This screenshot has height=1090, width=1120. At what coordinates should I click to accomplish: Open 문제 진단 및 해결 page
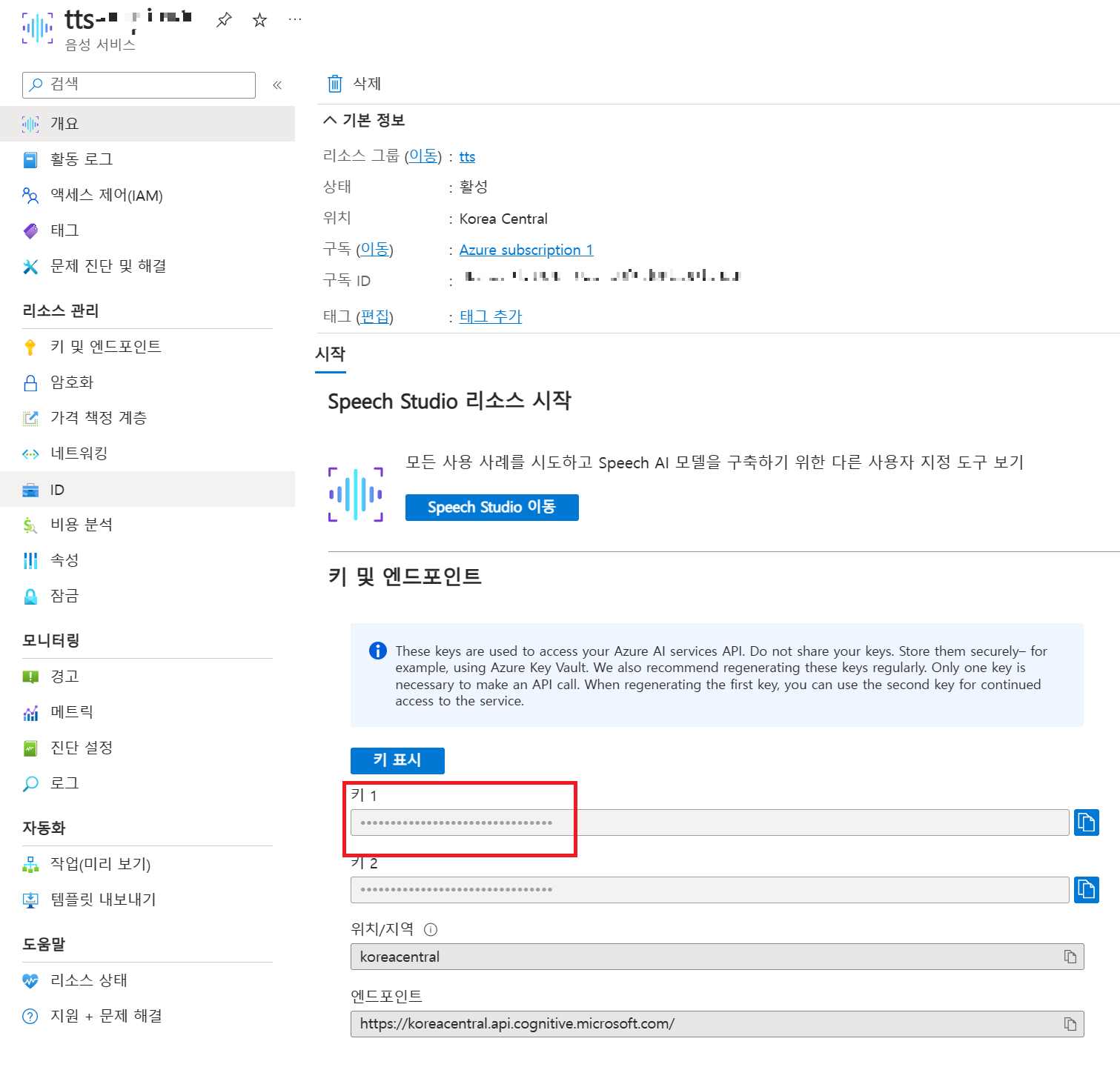point(148,266)
